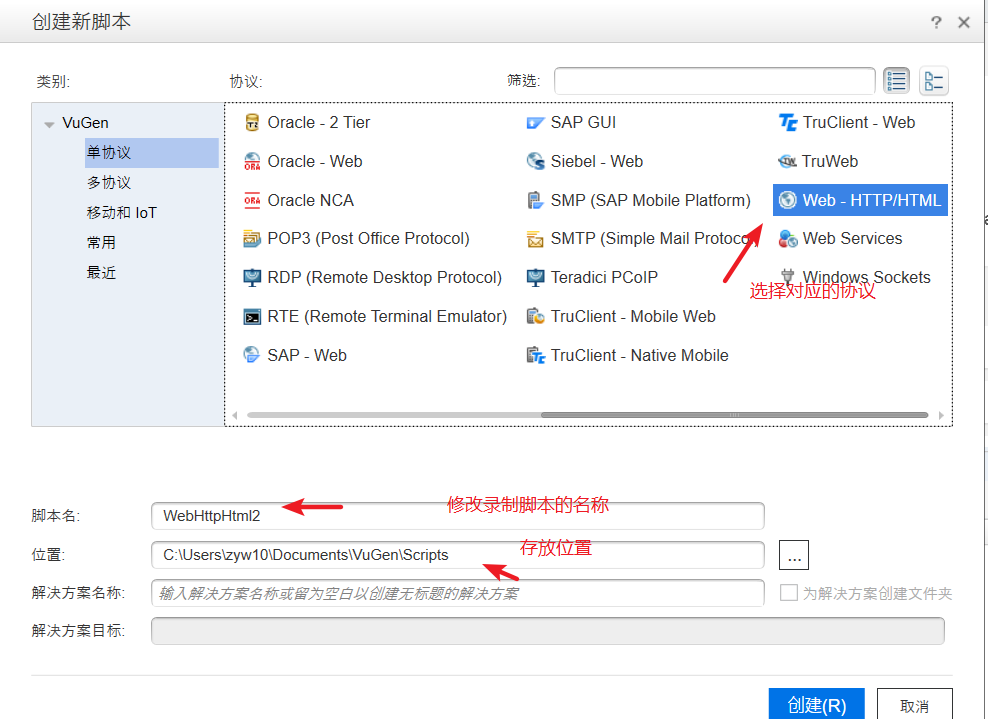Open the 常用 category

pos(101,243)
